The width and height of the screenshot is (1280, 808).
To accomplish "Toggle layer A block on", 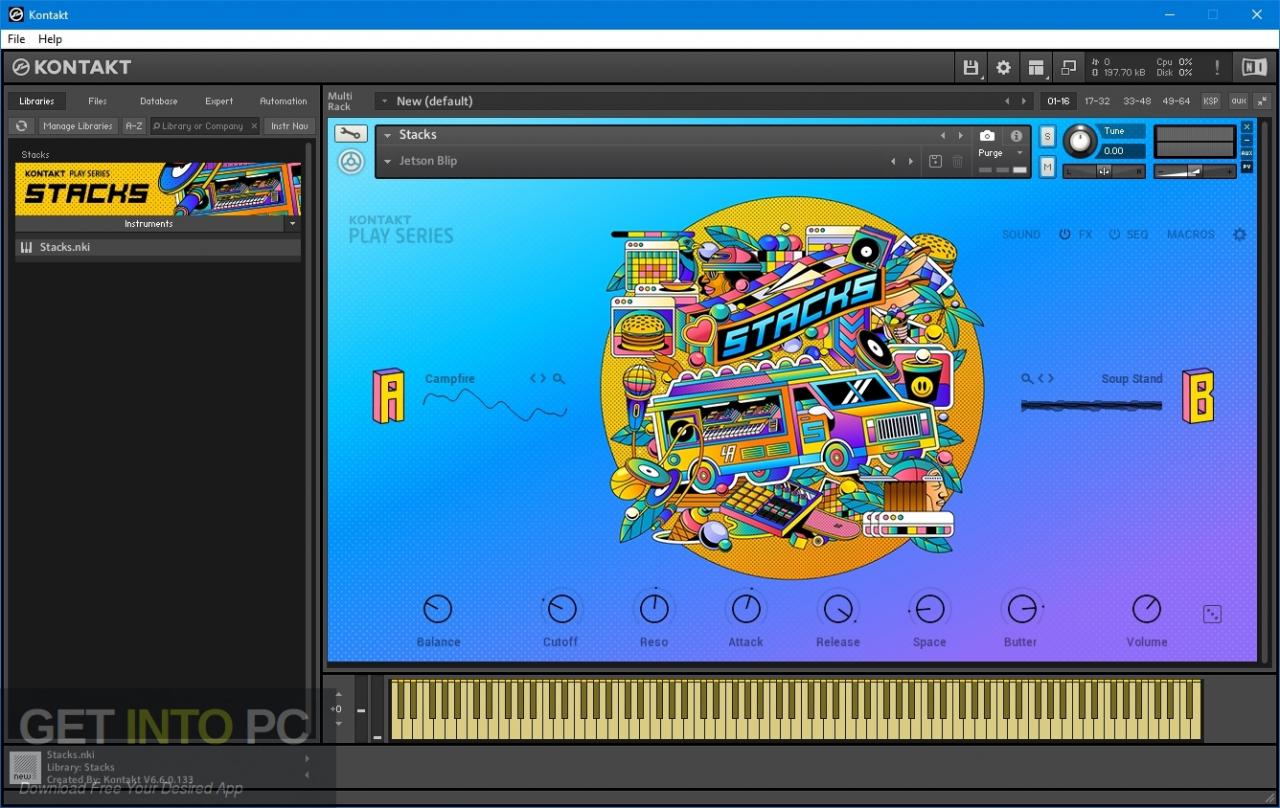I will click(x=388, y=395).
